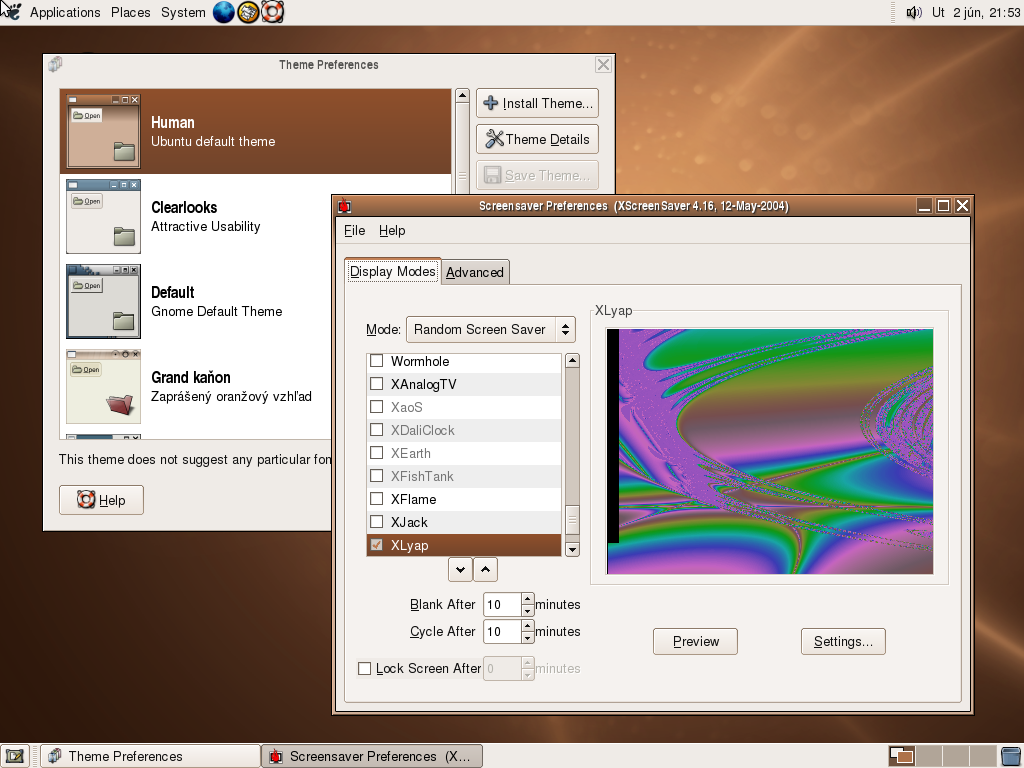Uncheck the XLyap checkbox
Screen dimensions: 1024x768
(377, 545)
